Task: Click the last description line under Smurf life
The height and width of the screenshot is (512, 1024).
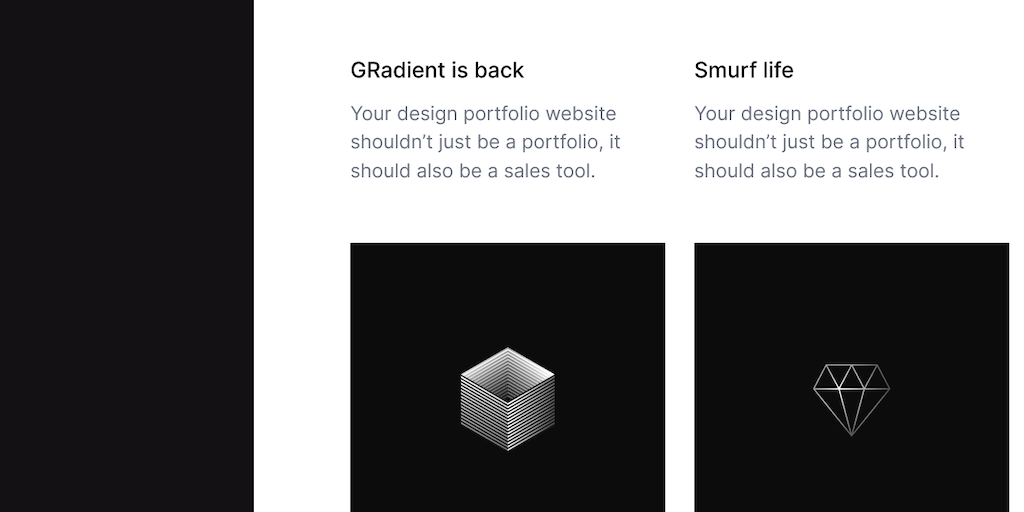Action: [x=816, y=171]
